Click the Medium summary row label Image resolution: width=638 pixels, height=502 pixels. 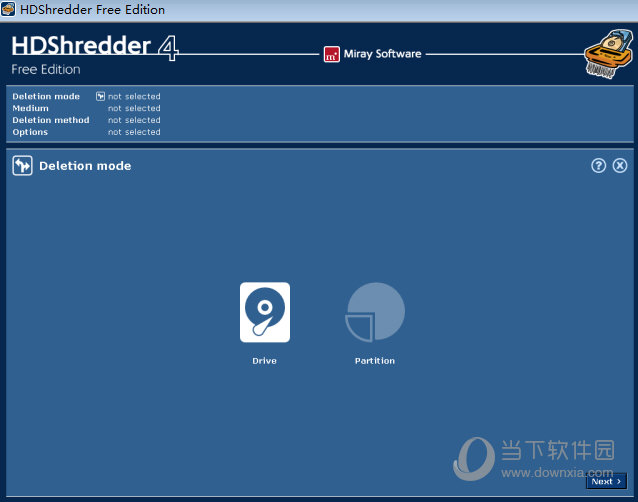pyautogui.click(x=31, y=108)
